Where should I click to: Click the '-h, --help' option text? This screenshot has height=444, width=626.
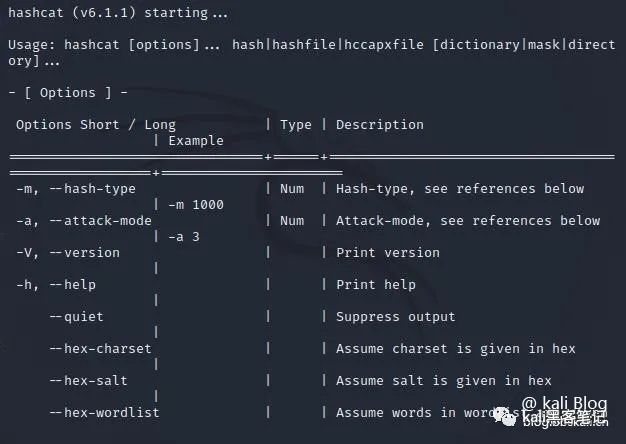point(56,285)
